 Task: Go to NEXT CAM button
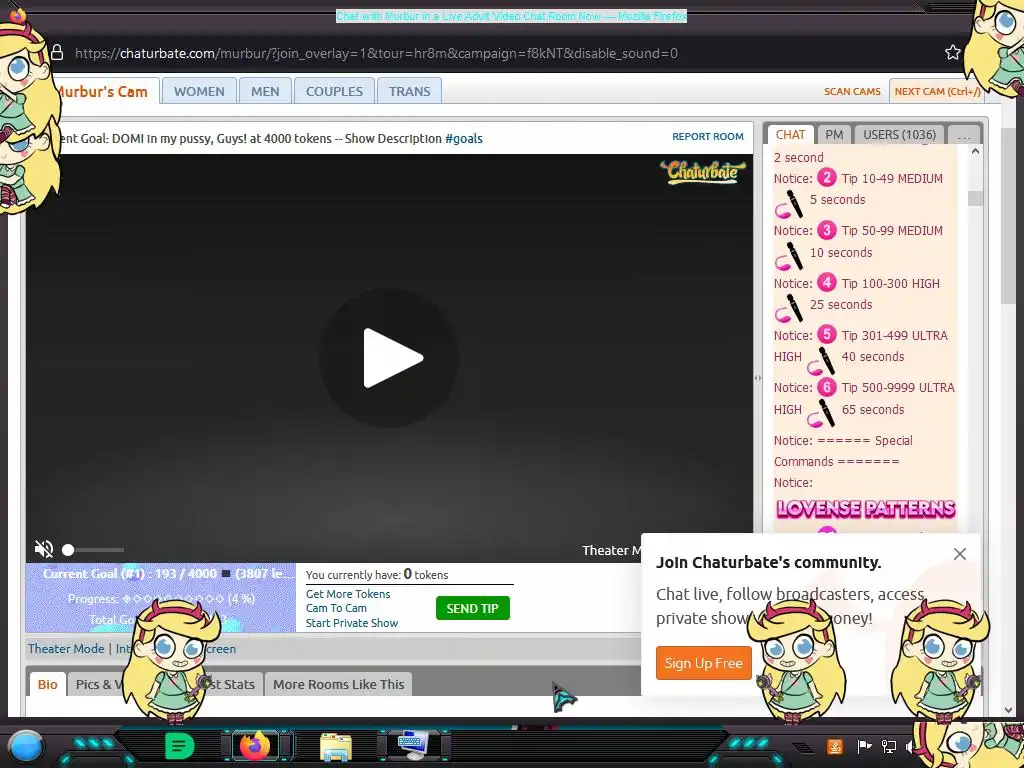(937, 91)
